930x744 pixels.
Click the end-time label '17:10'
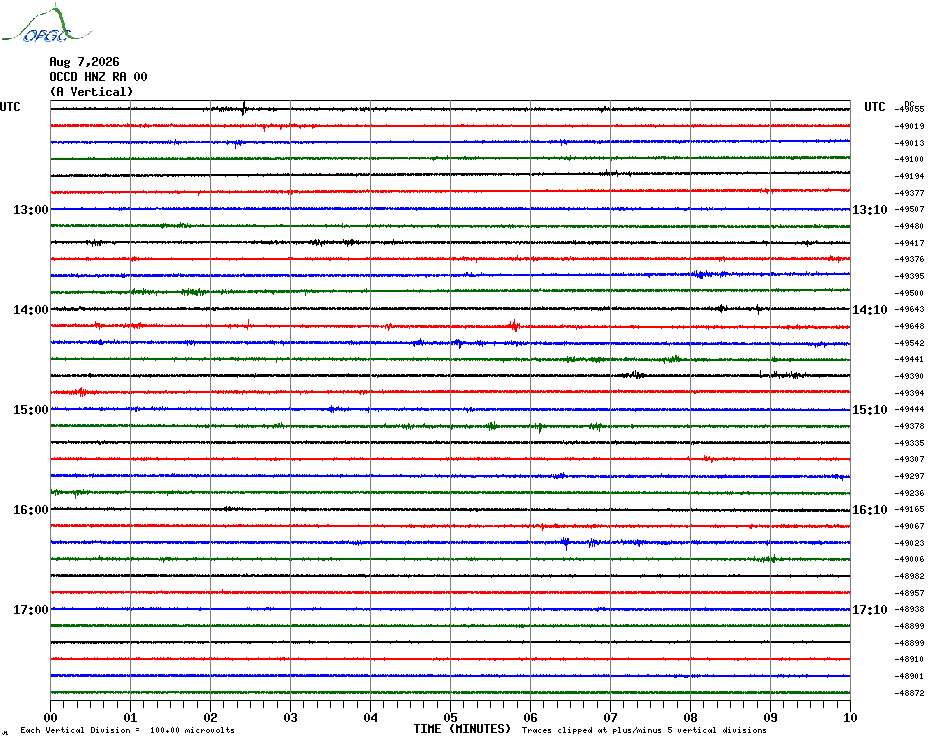click(x=870, y=609)
